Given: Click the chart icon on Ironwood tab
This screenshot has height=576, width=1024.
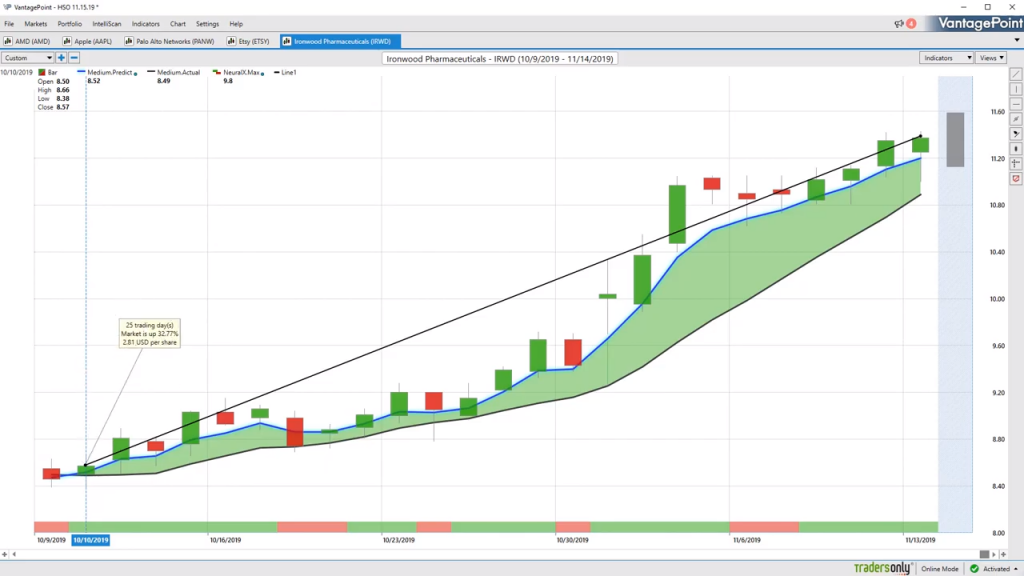Looking at the screenshot, I should coord(286,40).
